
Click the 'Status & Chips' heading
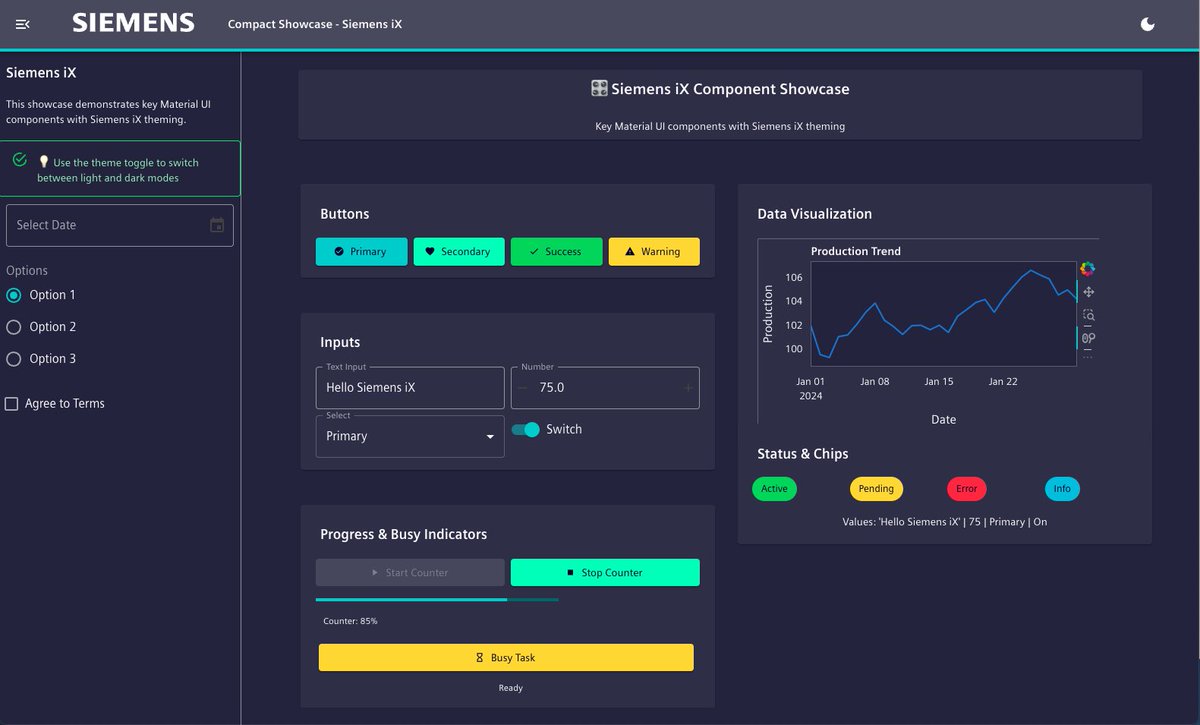(803, 454)
